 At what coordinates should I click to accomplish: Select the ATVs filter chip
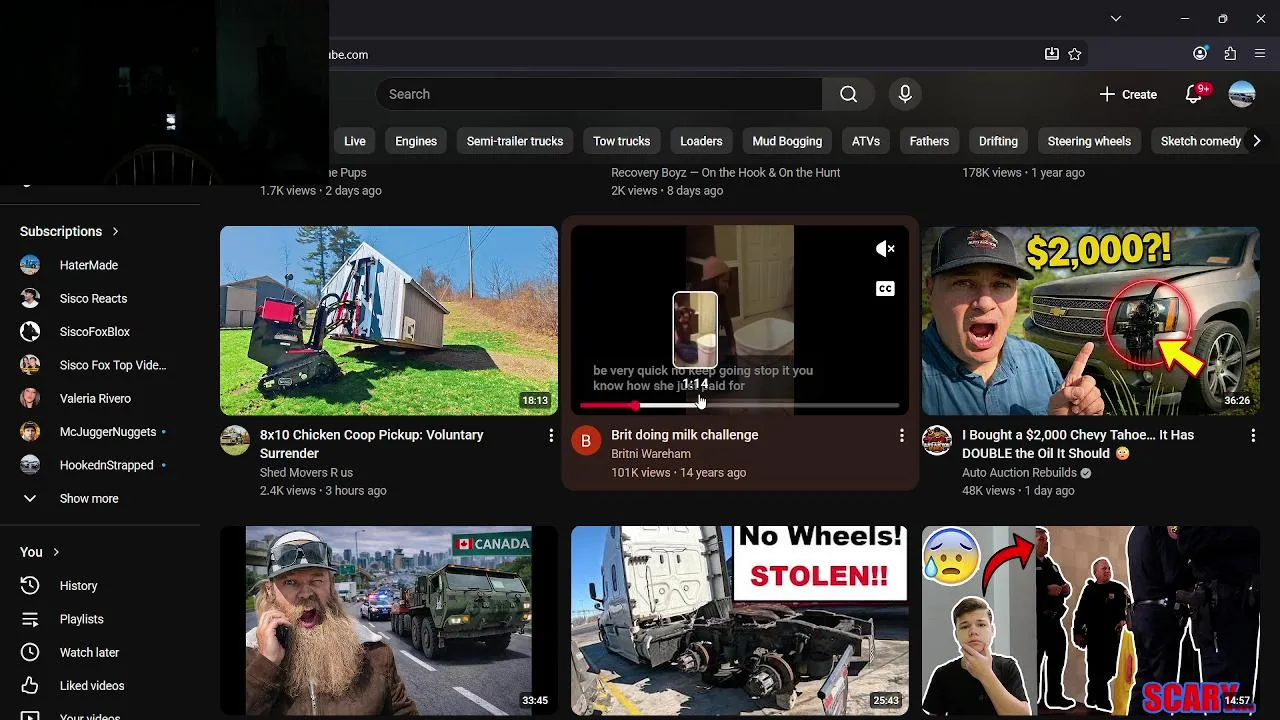(866, 141)
